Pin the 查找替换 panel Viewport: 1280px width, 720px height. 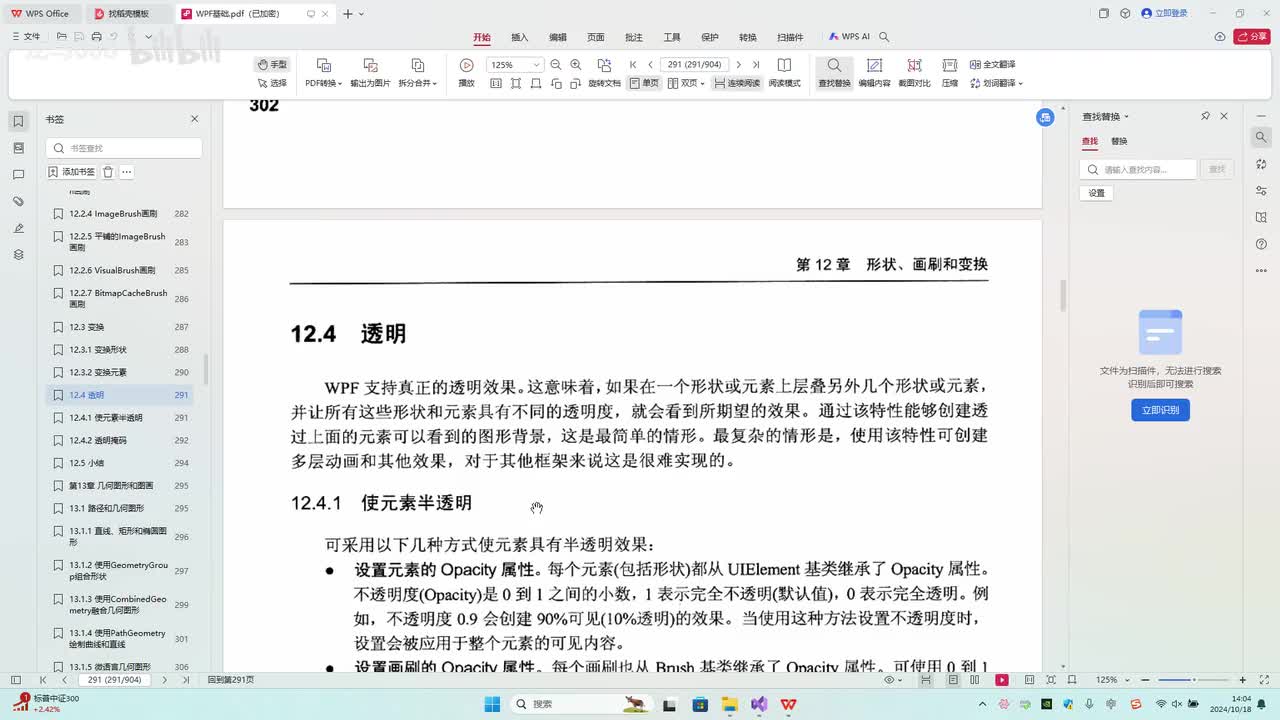point(1205,116)
